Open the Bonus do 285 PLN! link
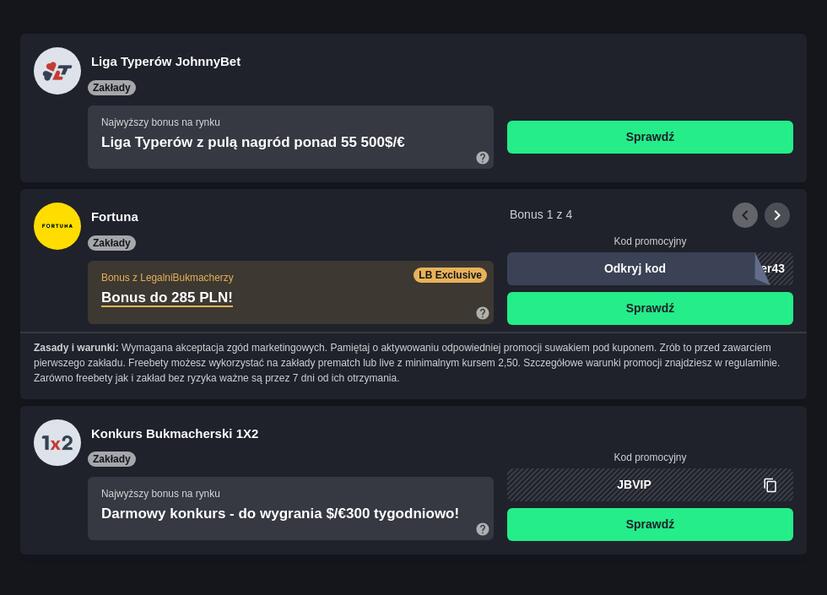Screen dimensions: 827x595 tap(167, 298)
